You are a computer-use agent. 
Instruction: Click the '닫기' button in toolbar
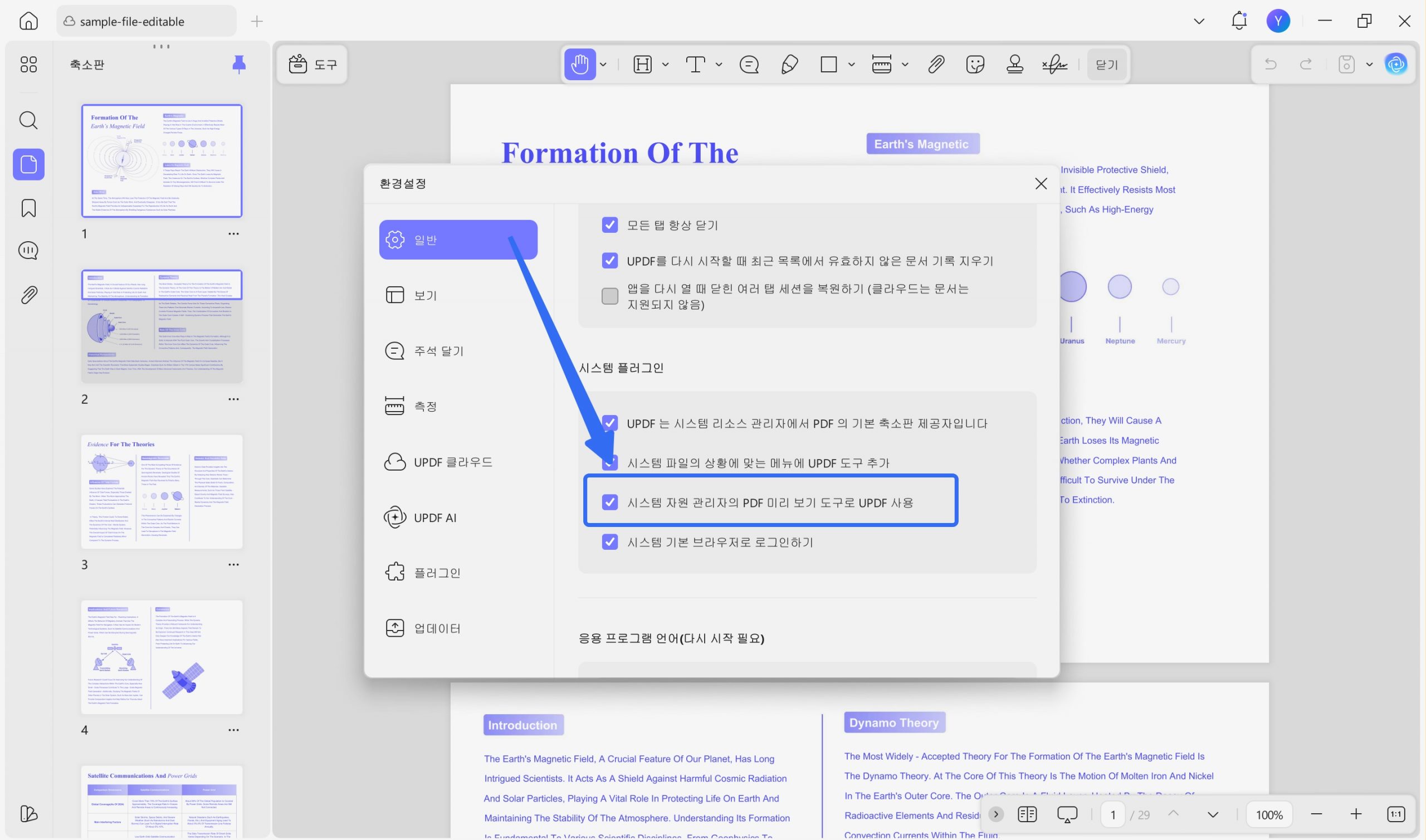[1106, 65]
